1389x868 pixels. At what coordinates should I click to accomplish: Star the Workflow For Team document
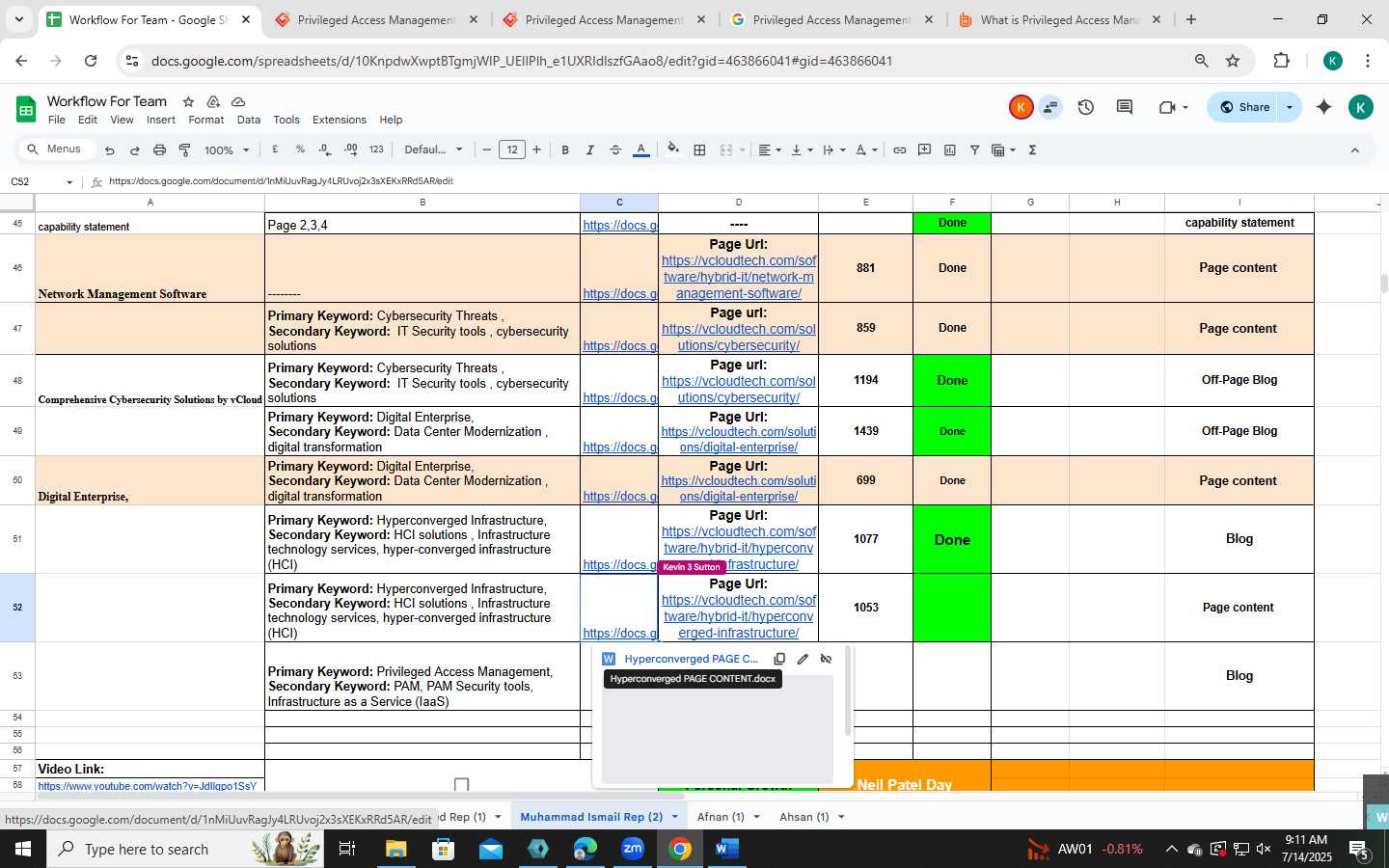click(188, 101)
